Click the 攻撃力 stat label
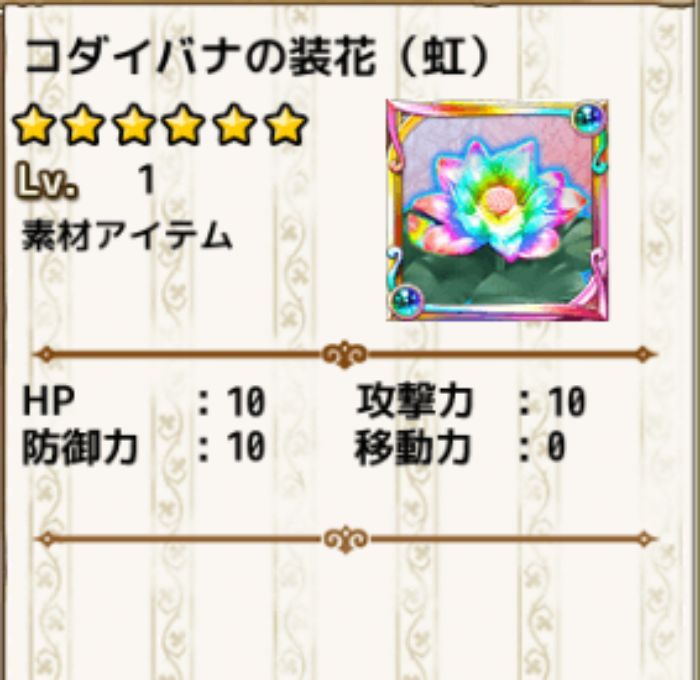This screenshot has height=680, width=700. pos(413,401)
